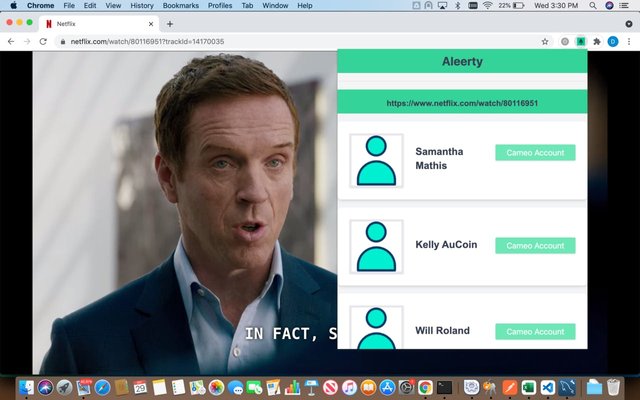Open Safari from the Dock
This screenshot has height=400, width=640.
pos(102,387)
